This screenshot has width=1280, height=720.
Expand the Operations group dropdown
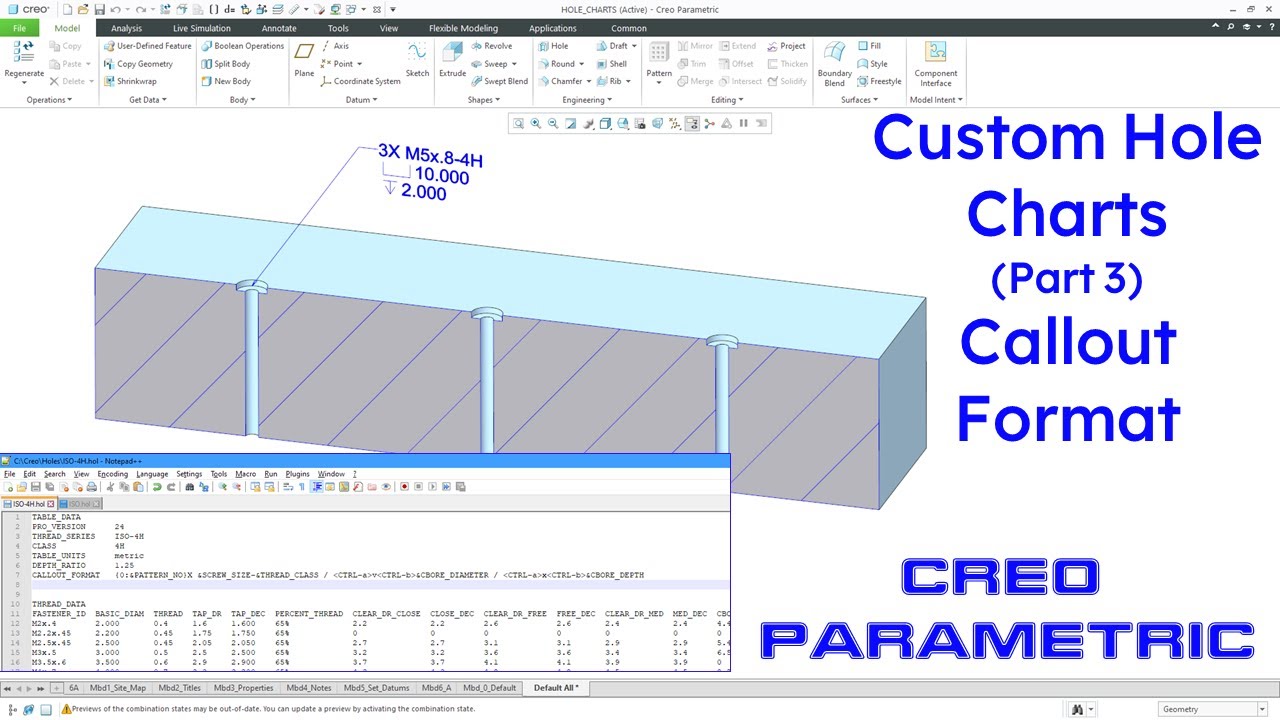[x=50, y=100]
